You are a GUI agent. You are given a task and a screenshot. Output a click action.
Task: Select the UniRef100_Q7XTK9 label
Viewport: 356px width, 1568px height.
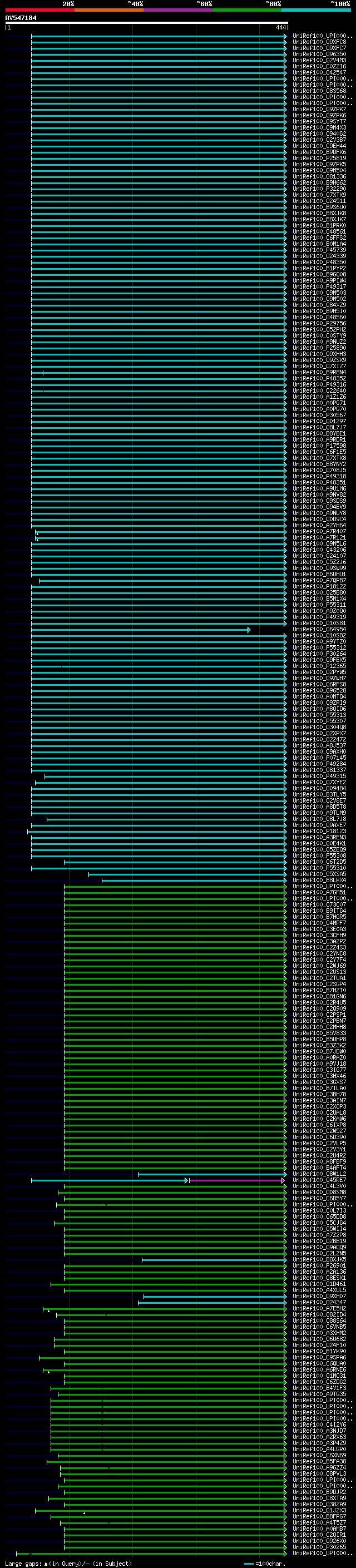coord(319,195)
